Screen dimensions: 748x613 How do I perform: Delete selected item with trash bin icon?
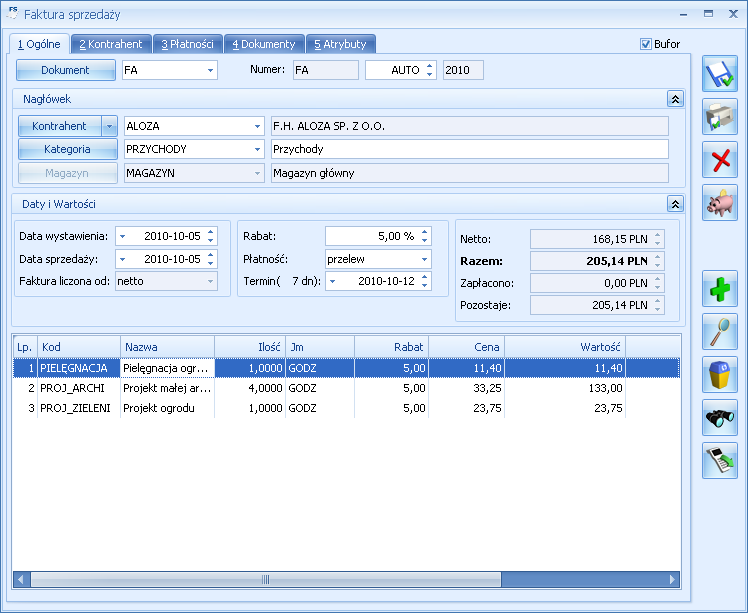719,374
